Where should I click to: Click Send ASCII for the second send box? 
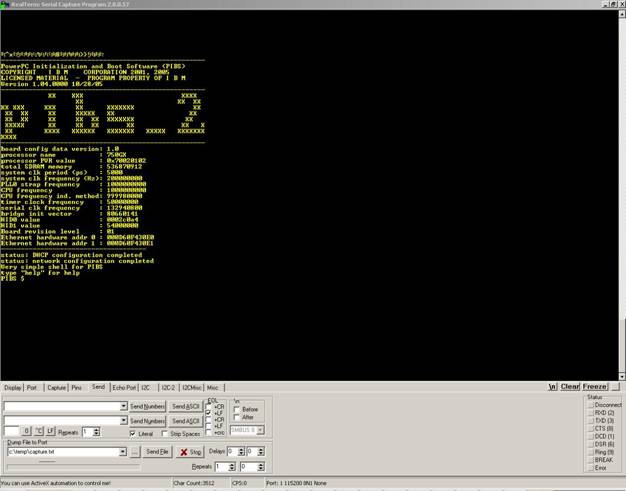tap(186, 421)
